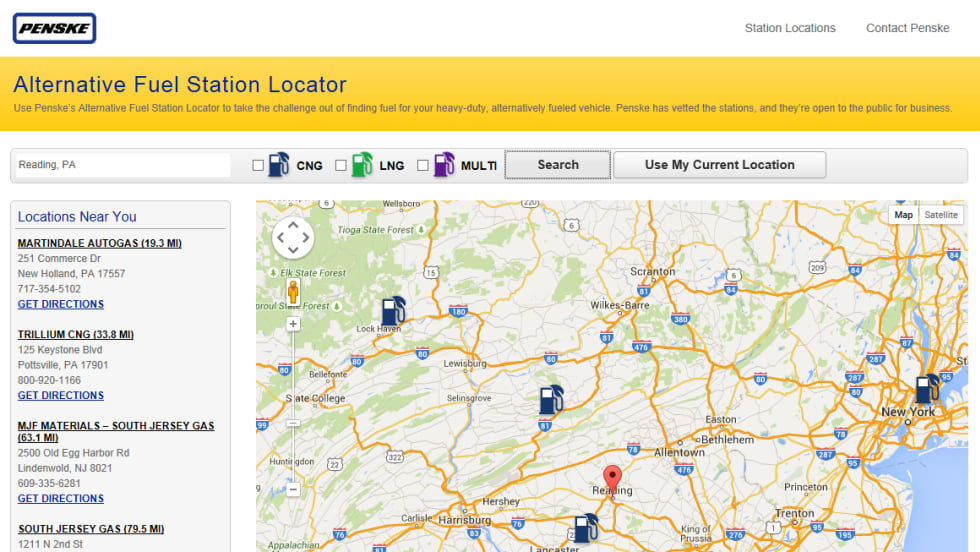Screen dimensions: 980x552
Task: Click the fuel station marker near Lancaster
Action: tap(586, 527)
